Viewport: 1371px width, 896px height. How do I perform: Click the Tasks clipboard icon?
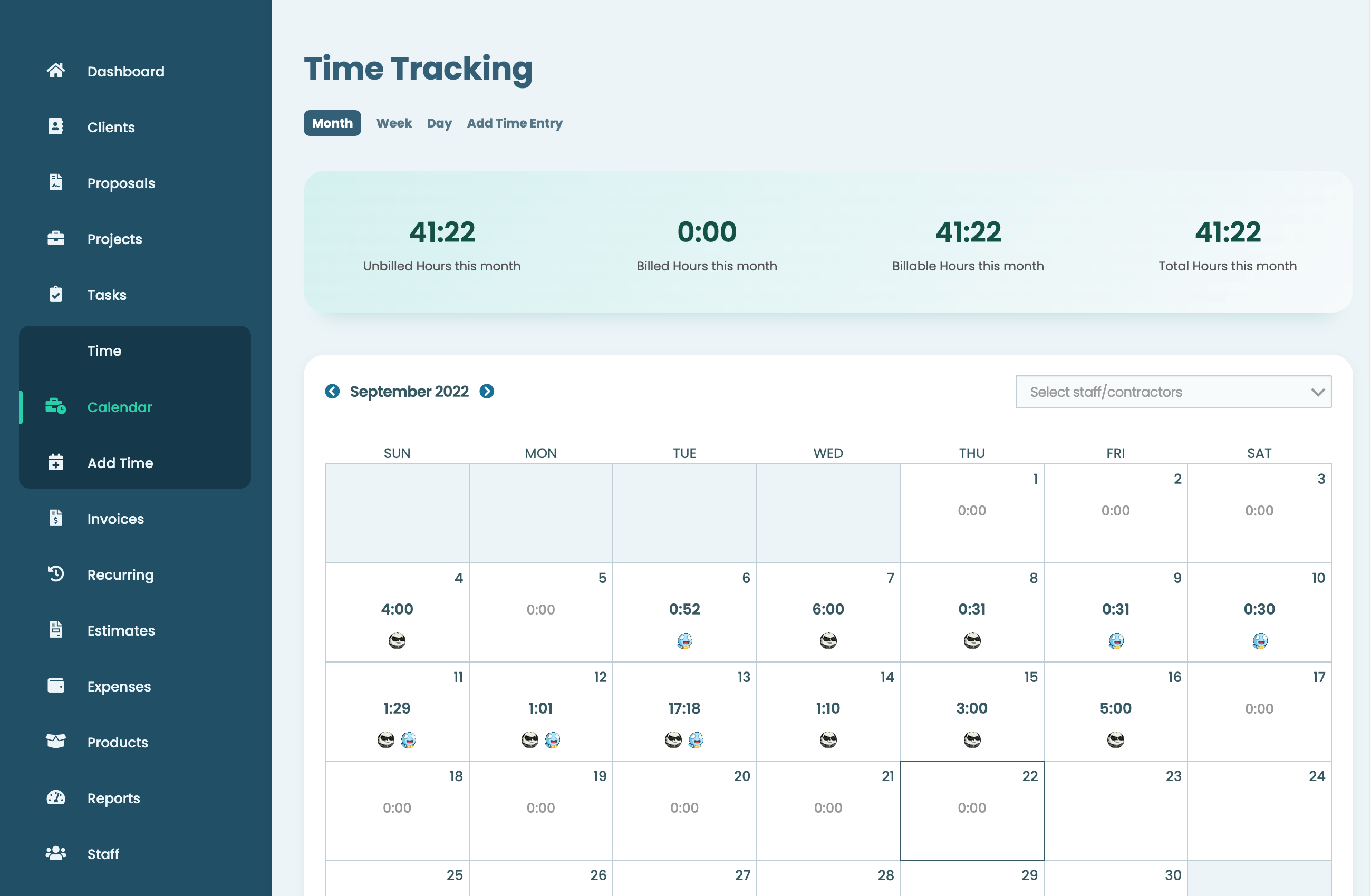click(56, 294)
